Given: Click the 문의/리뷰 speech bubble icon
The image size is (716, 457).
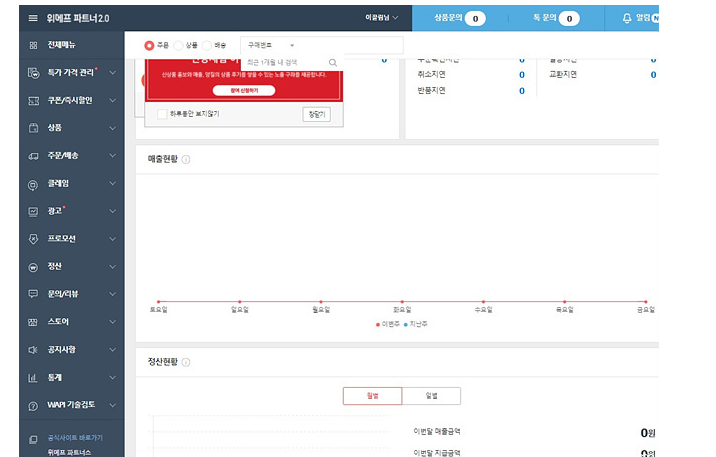Looking at the screenshot, I should (x=33, y=294).
